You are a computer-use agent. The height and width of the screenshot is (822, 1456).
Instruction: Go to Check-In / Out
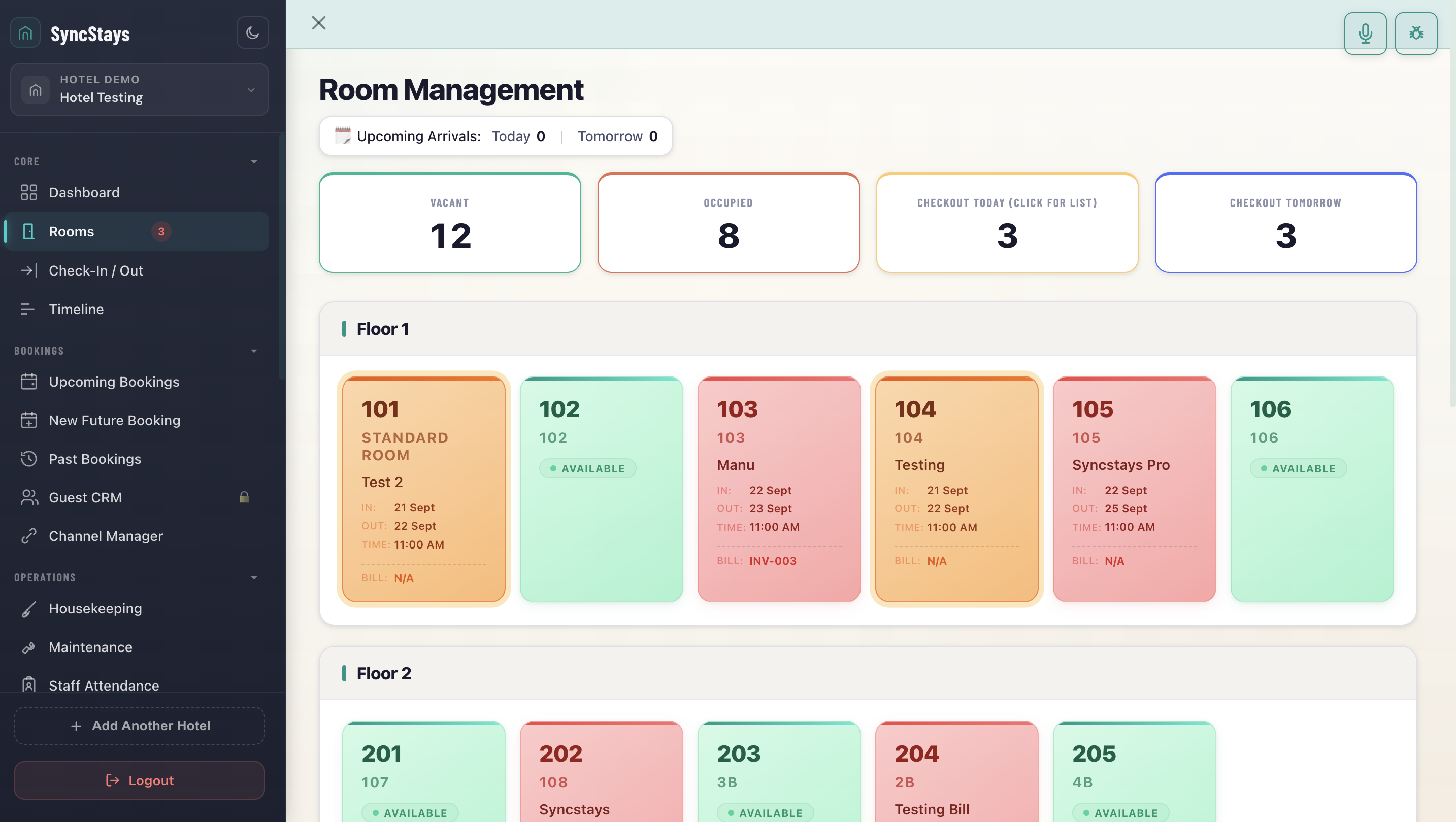pos(136,270)
